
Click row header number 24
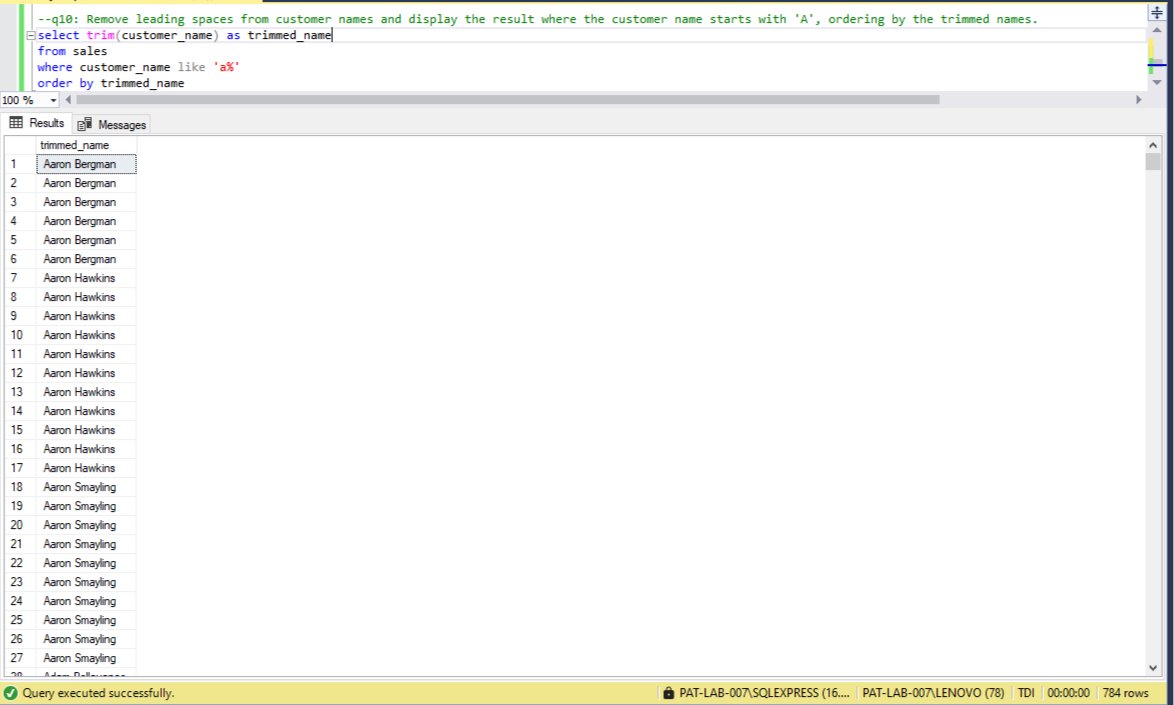pos(20,601)
